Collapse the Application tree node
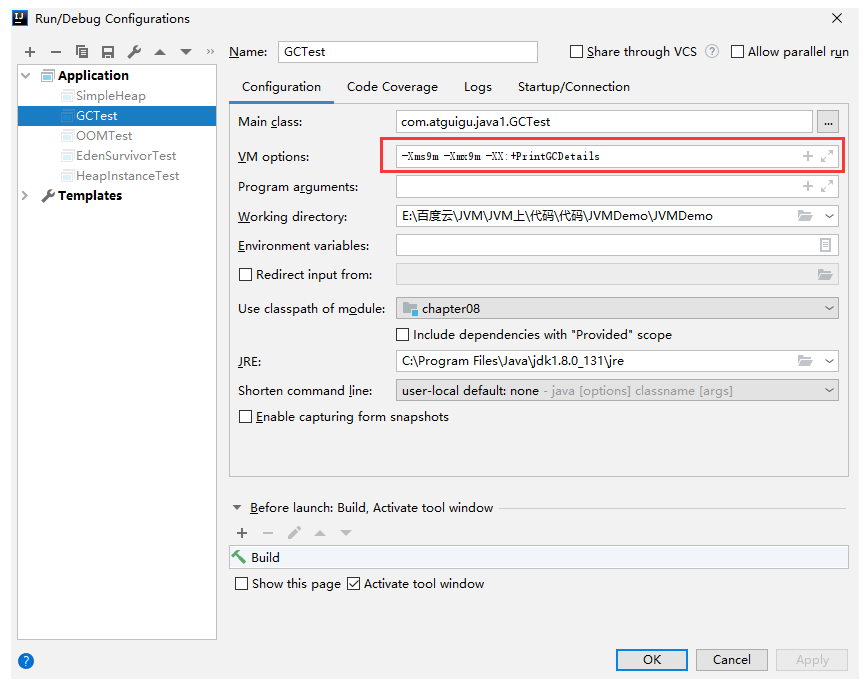 click(x=25, y=75)
